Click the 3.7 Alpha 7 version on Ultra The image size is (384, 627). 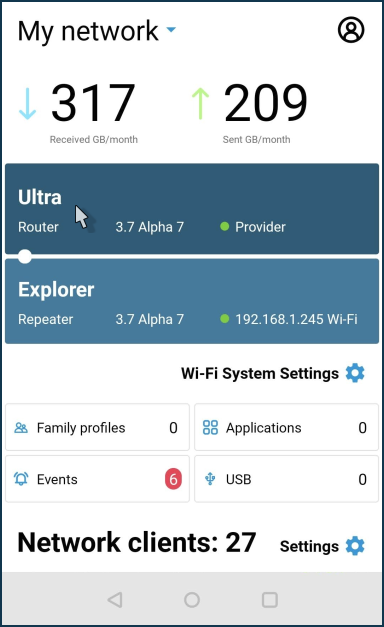click(x=150, y=227)
